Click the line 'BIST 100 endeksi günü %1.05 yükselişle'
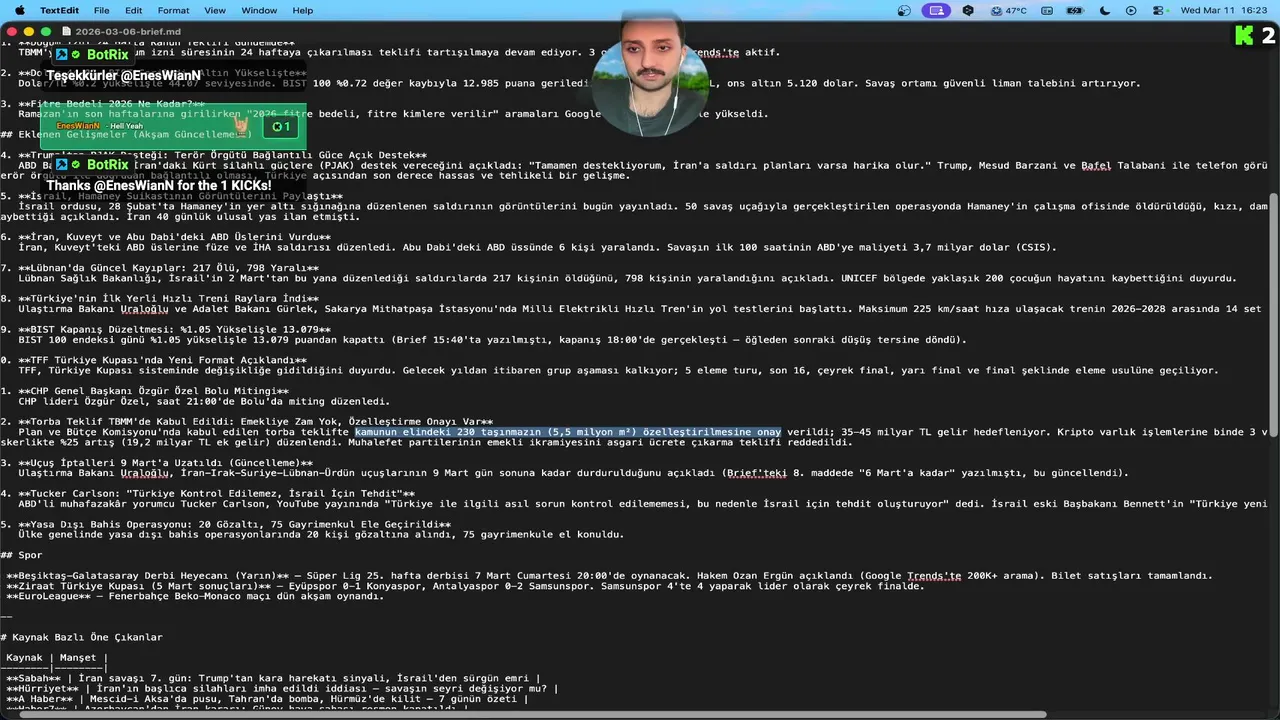The width and height of the screenshot is (1280, 720). click(492, 340)
